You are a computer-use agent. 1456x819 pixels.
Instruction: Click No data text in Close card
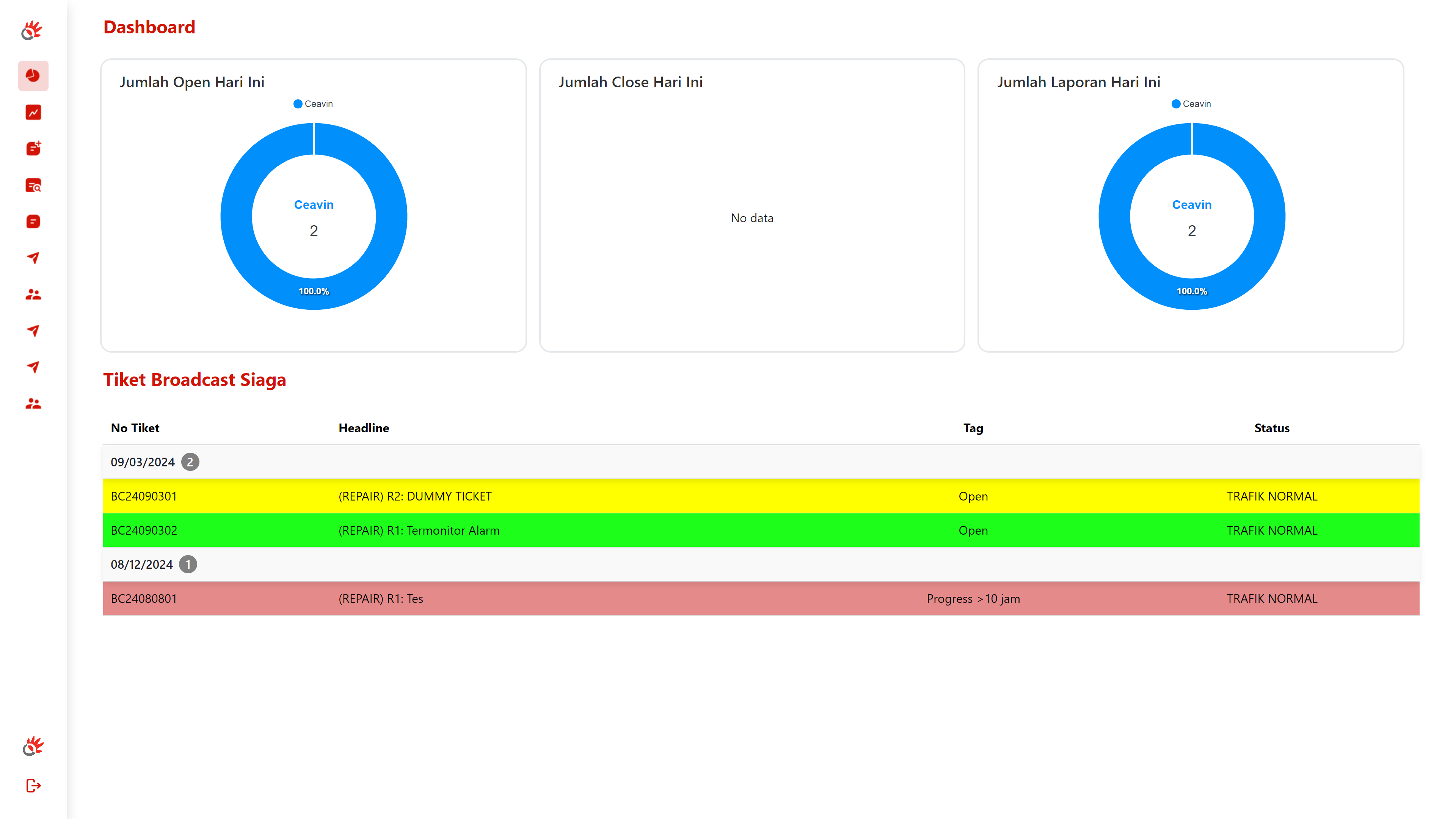[752, 218]
